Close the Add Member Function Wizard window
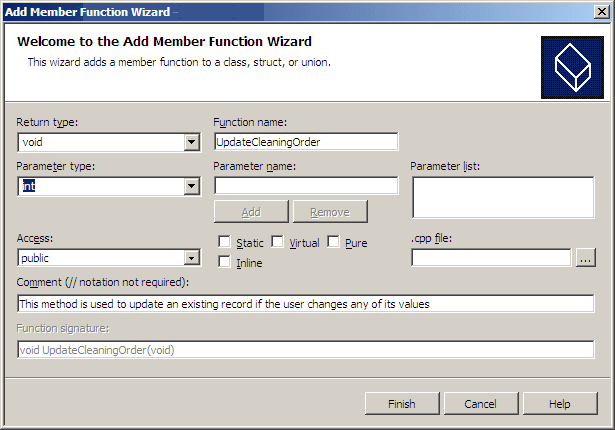The height and width of the screenshot is (430, 615). coord(602,12)
